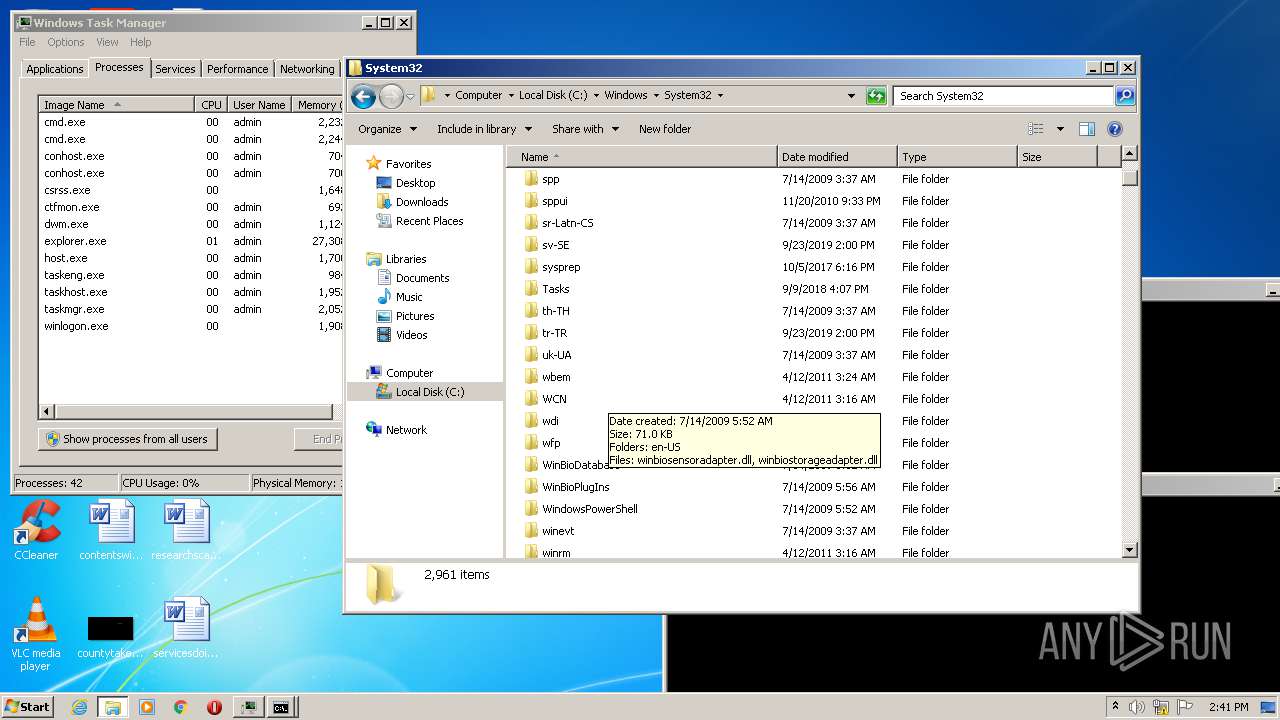Viewport: 1280px width, 720px height.
Task: Show hidden system tray icons
Action: (x=1115, y=707)
